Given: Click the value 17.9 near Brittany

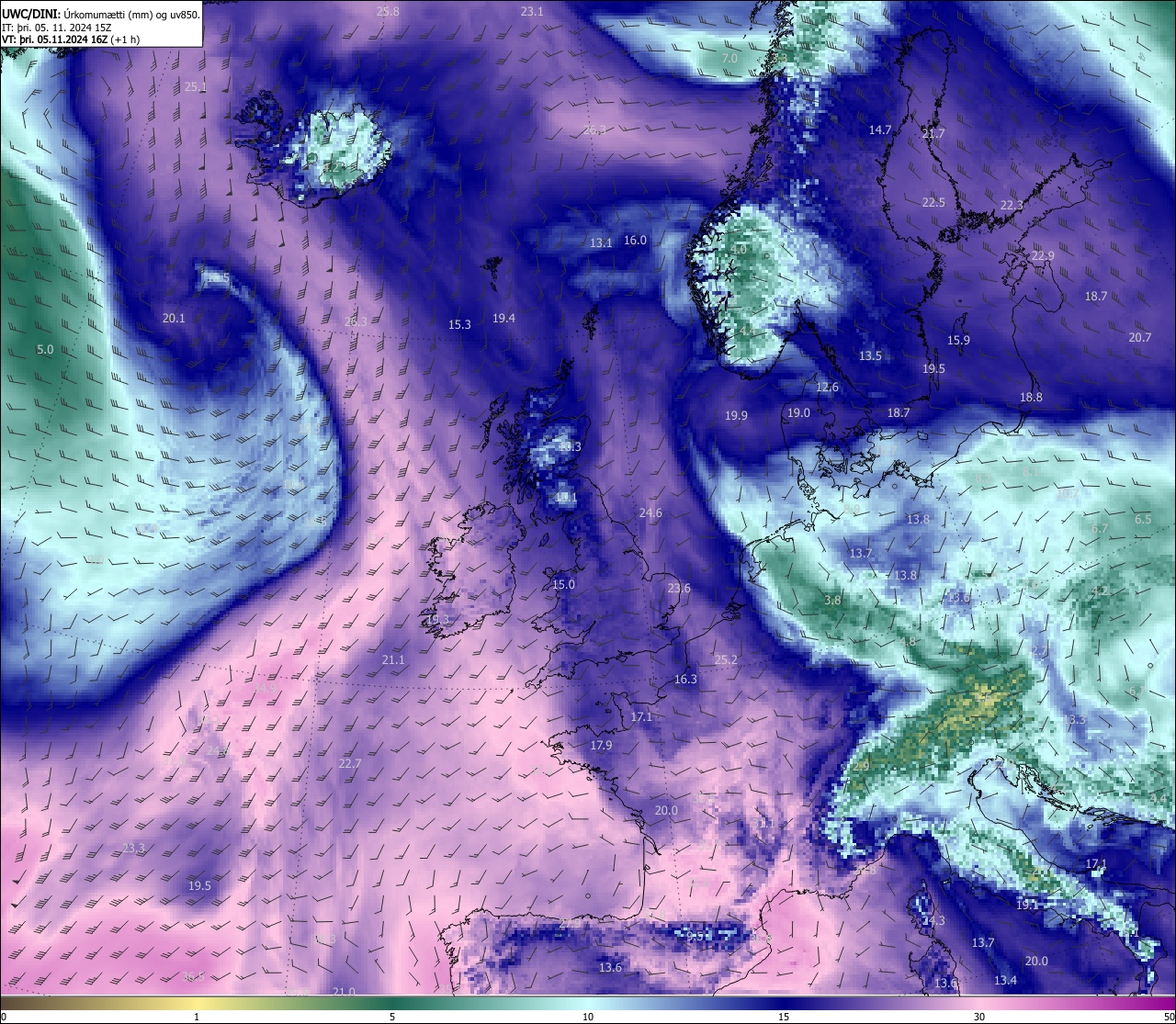Looking at the screenshot, I should (601, 746).
